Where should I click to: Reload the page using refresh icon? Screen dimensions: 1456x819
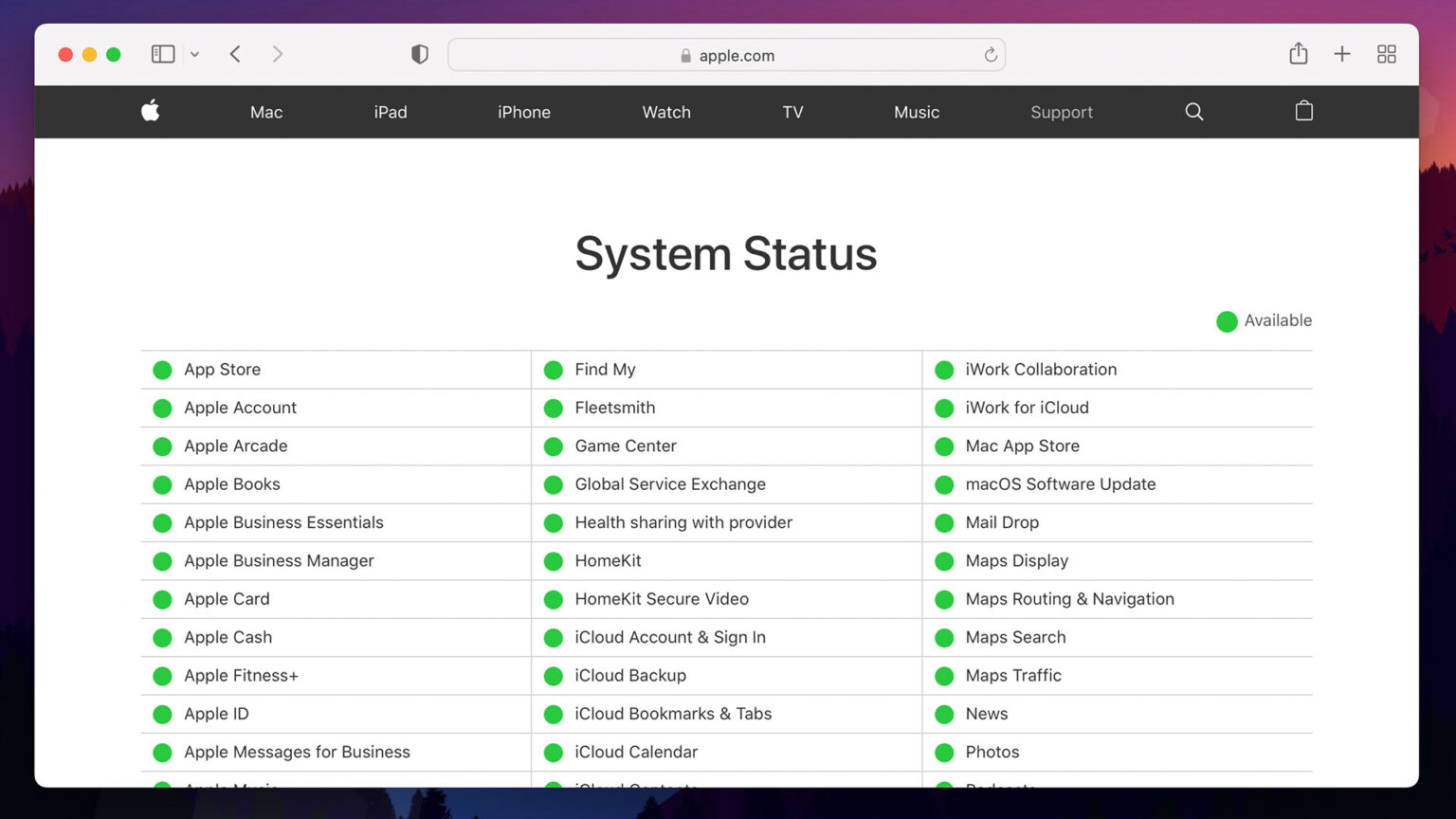click(x=991, y=55)
